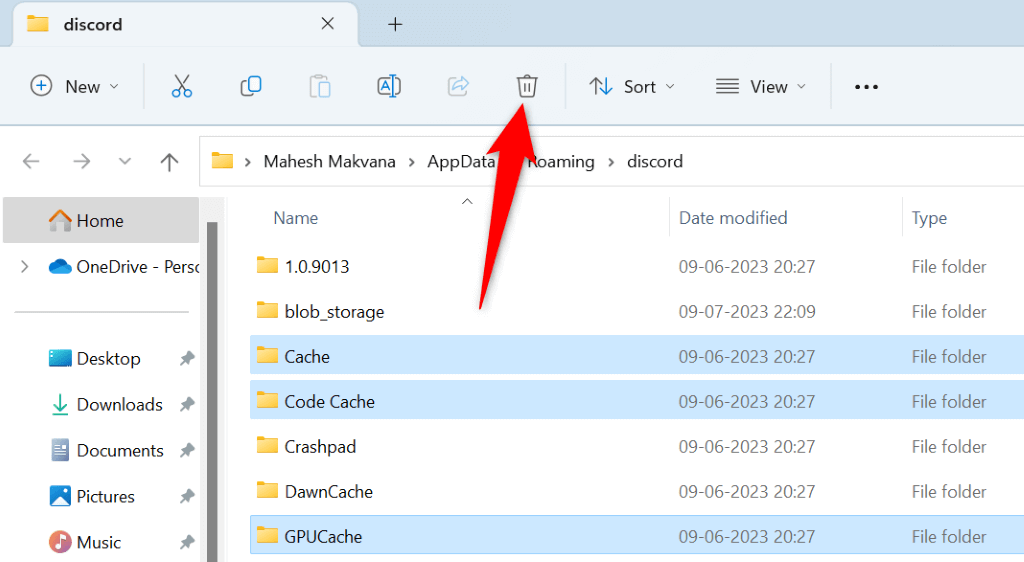Expand chevron after Mahesh Makvana breadcrumb
This screenshot has height=562, width=1024.
[x=411, y=162]
